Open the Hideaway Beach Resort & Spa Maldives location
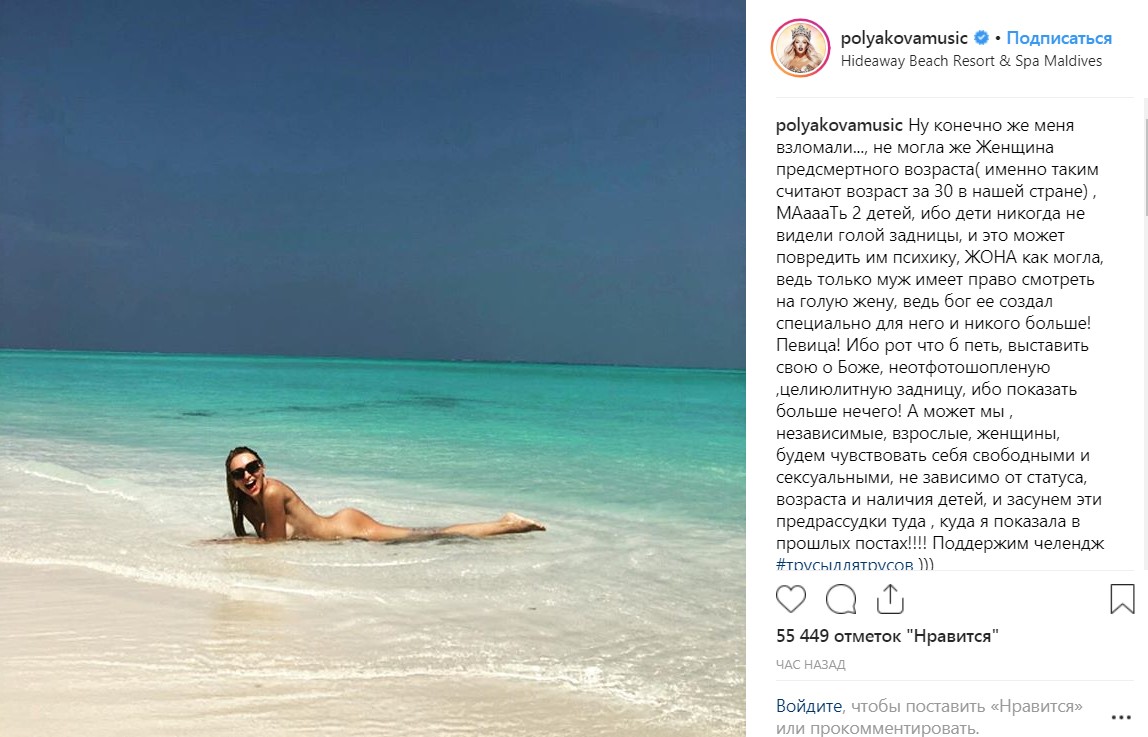1148x737 pixels. tap(971, 61)
